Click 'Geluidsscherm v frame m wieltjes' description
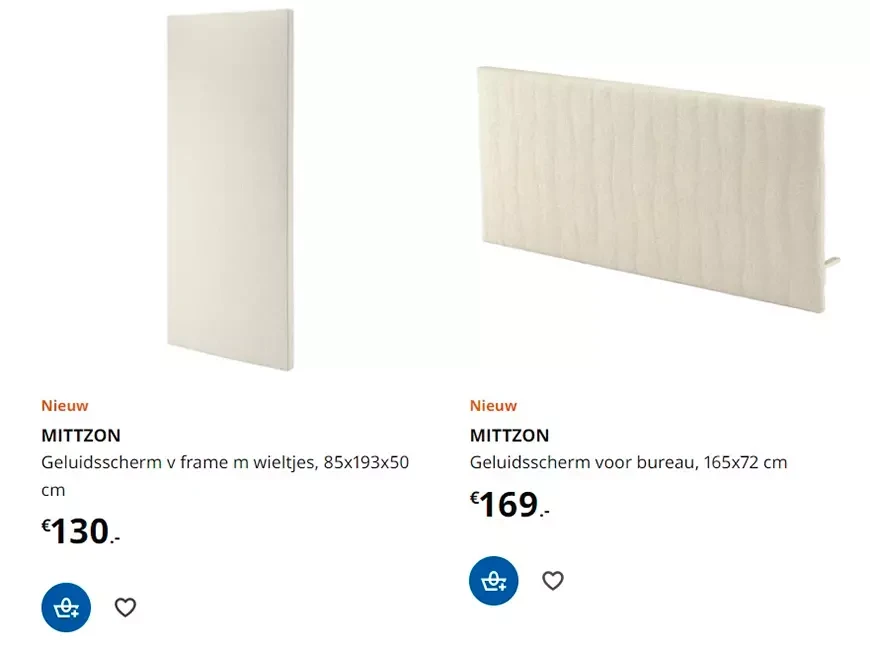 (x=225, y=462)
